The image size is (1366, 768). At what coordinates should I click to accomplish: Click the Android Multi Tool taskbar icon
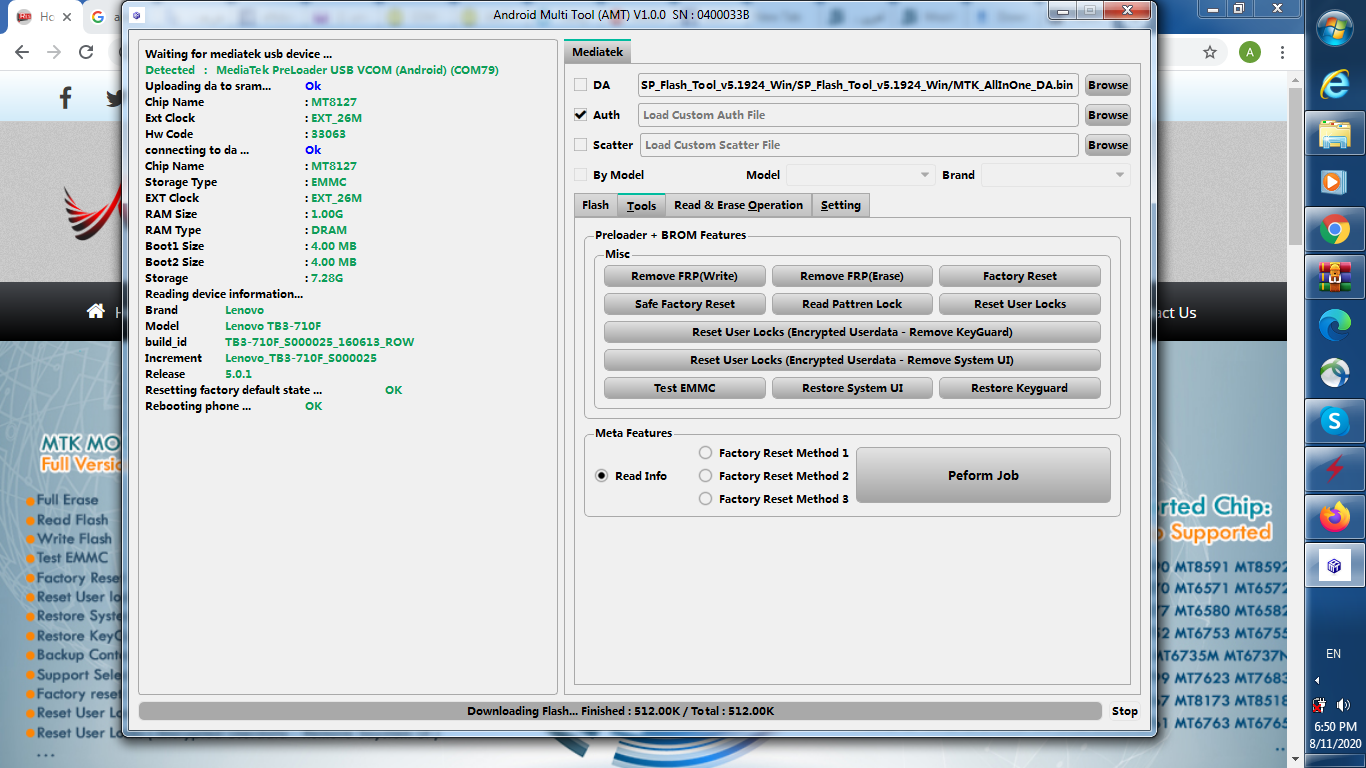point(1335,567)
